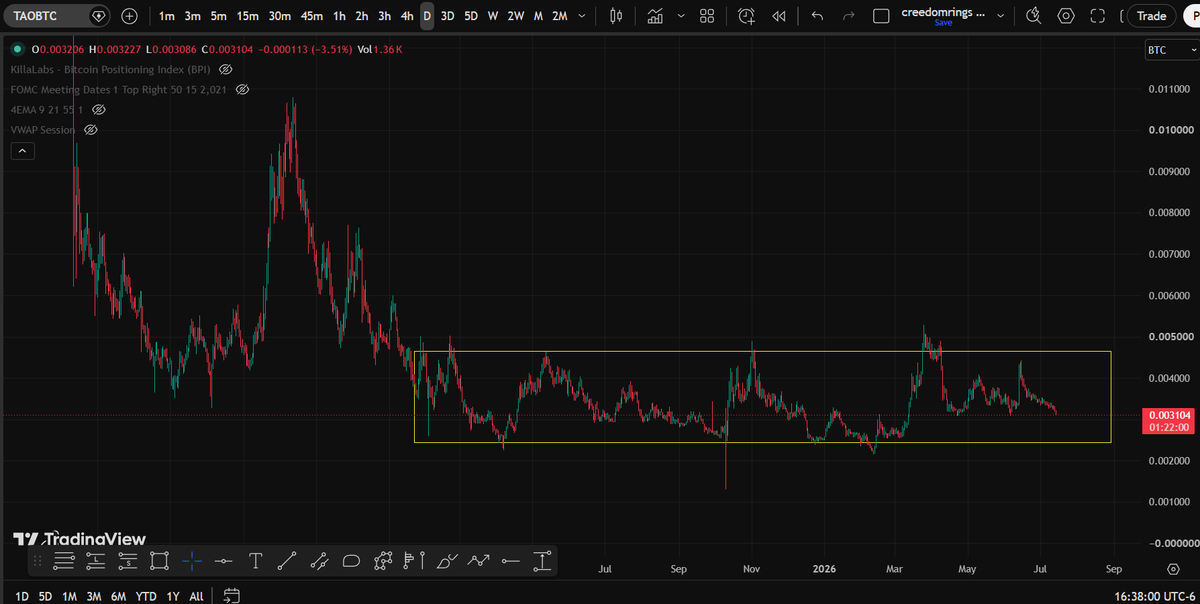Open the Indicators icon
The width and height of the screenshot is (1200, 604).
pos(655,16)
